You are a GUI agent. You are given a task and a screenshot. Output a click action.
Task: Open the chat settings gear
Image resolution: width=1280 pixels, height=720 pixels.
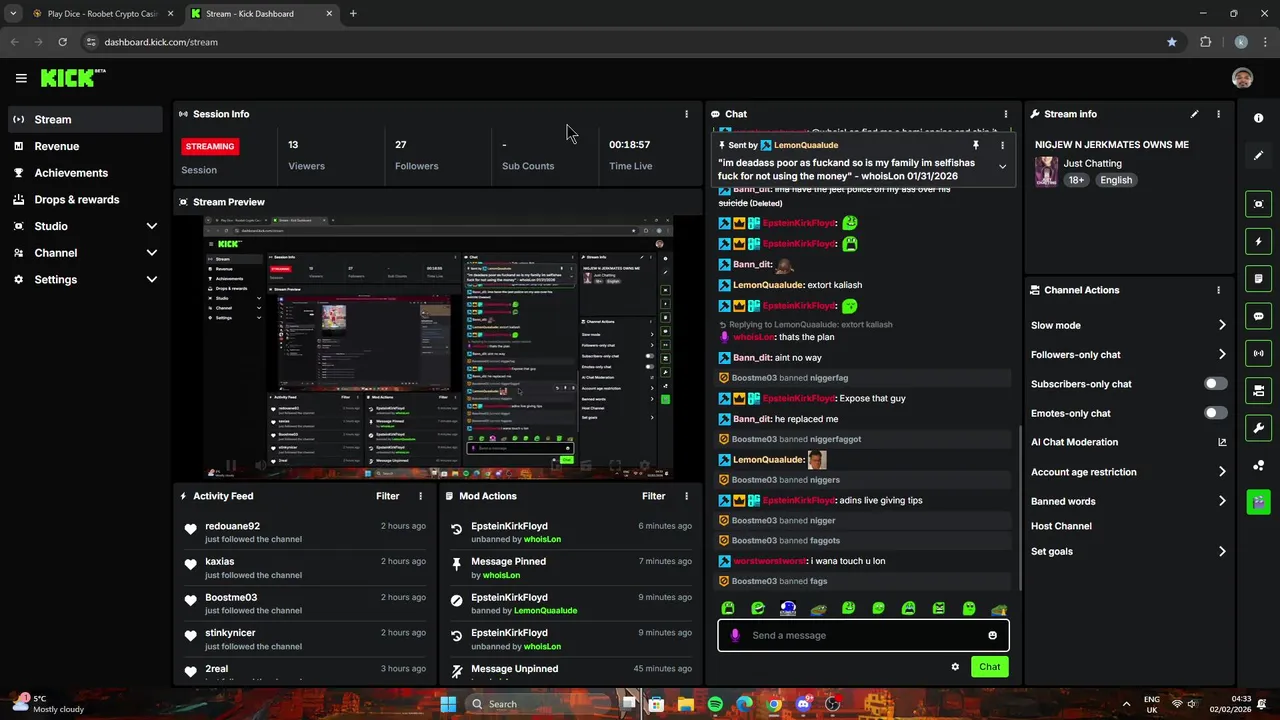click(x=955, y=667)
